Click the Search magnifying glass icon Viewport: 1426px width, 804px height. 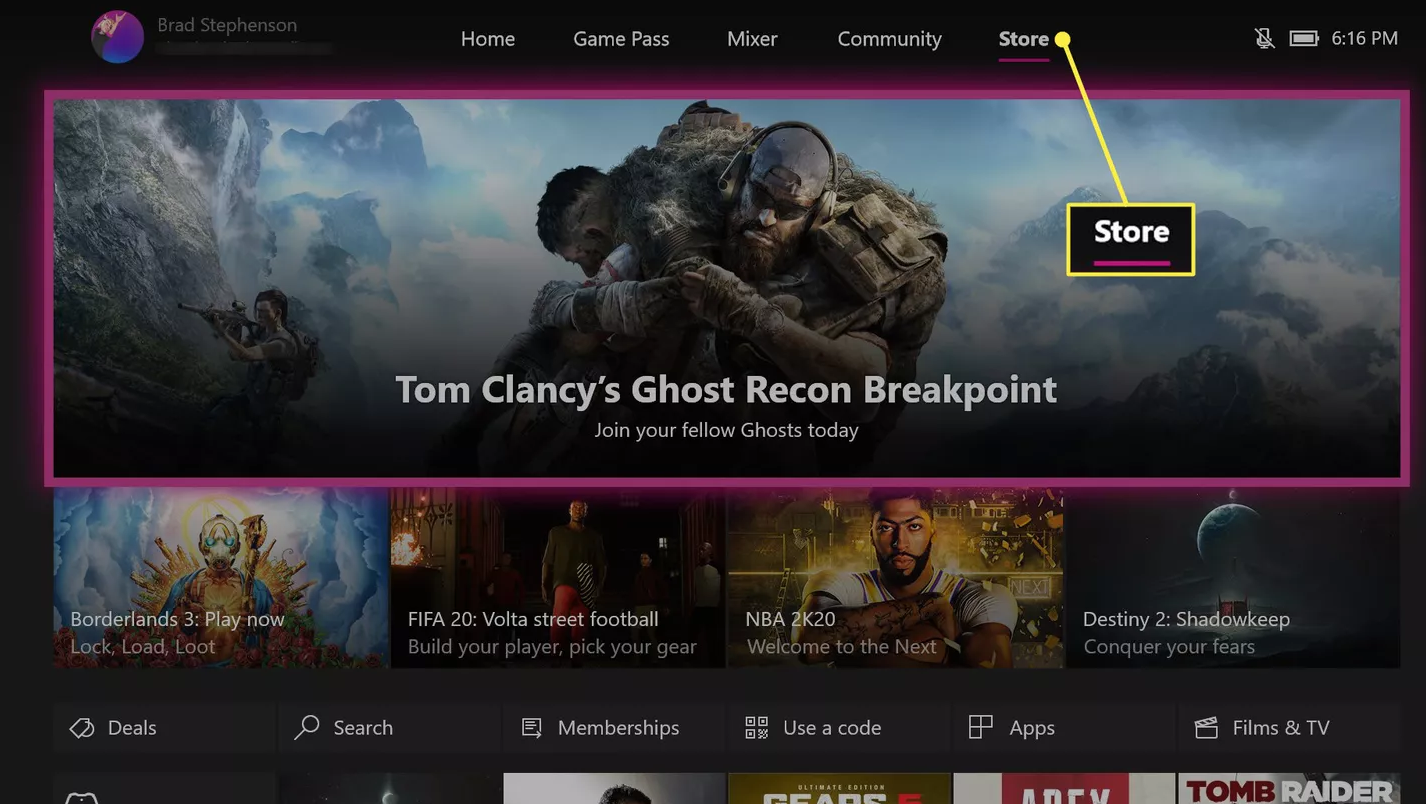pos(307,727)
